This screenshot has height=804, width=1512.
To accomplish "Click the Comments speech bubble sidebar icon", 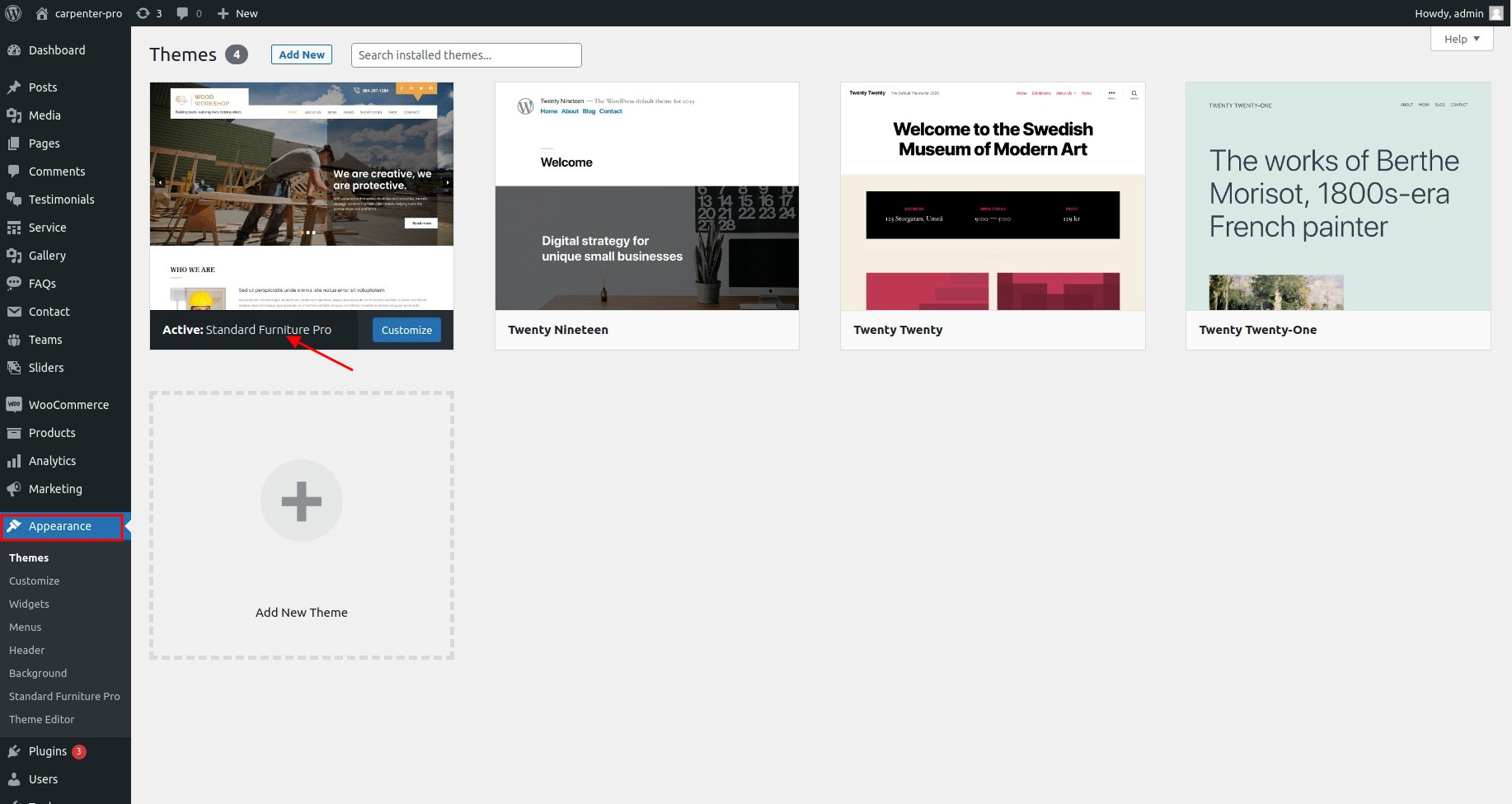I will tap(14, 172).
